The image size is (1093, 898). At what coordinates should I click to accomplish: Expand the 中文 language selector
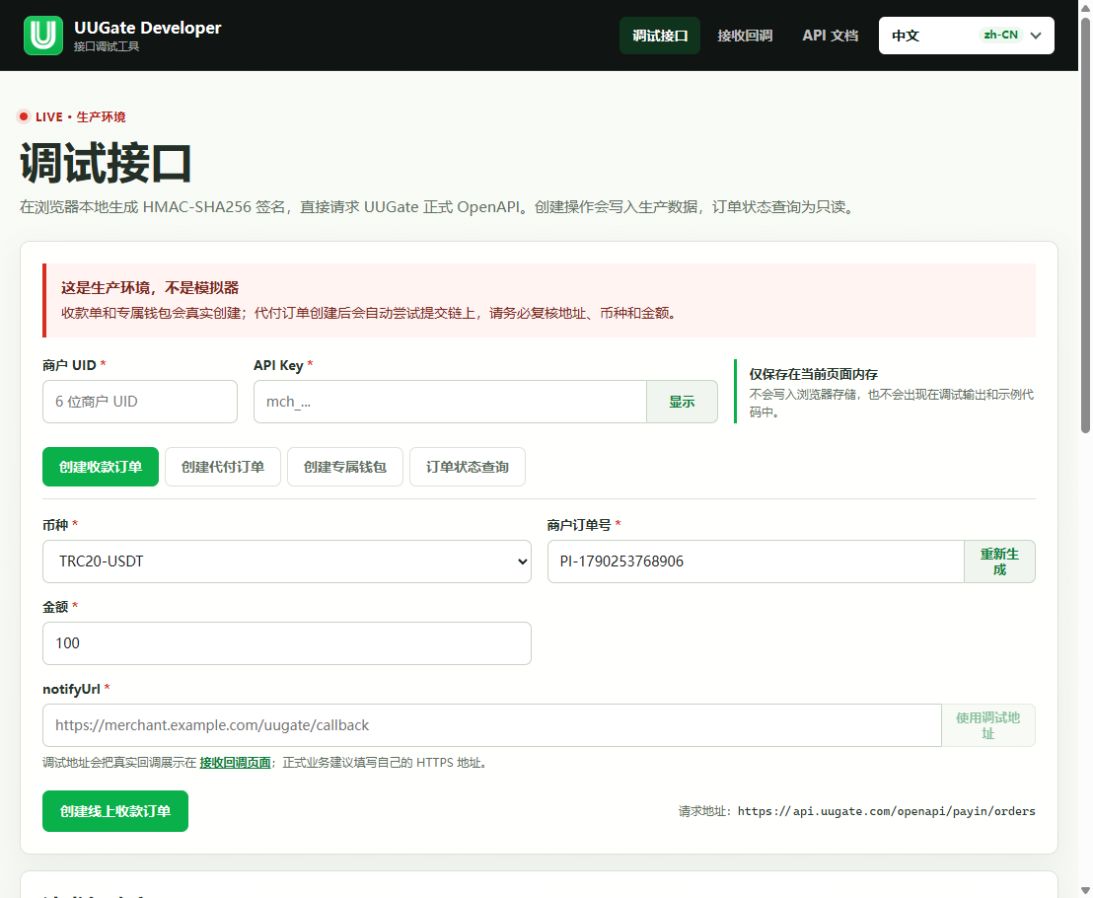[966, 36]
